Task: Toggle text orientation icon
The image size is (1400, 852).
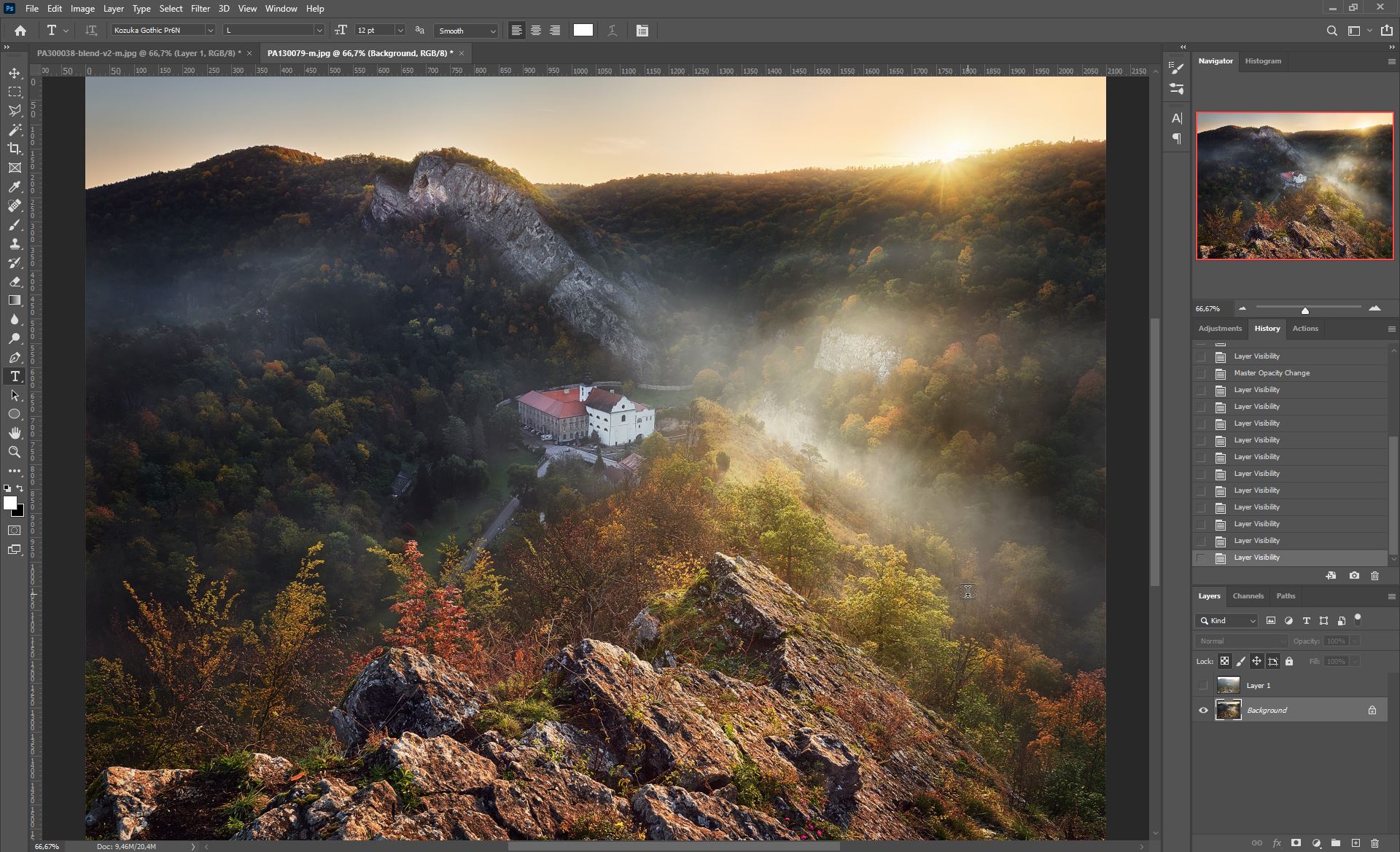Action: point(91,31)
